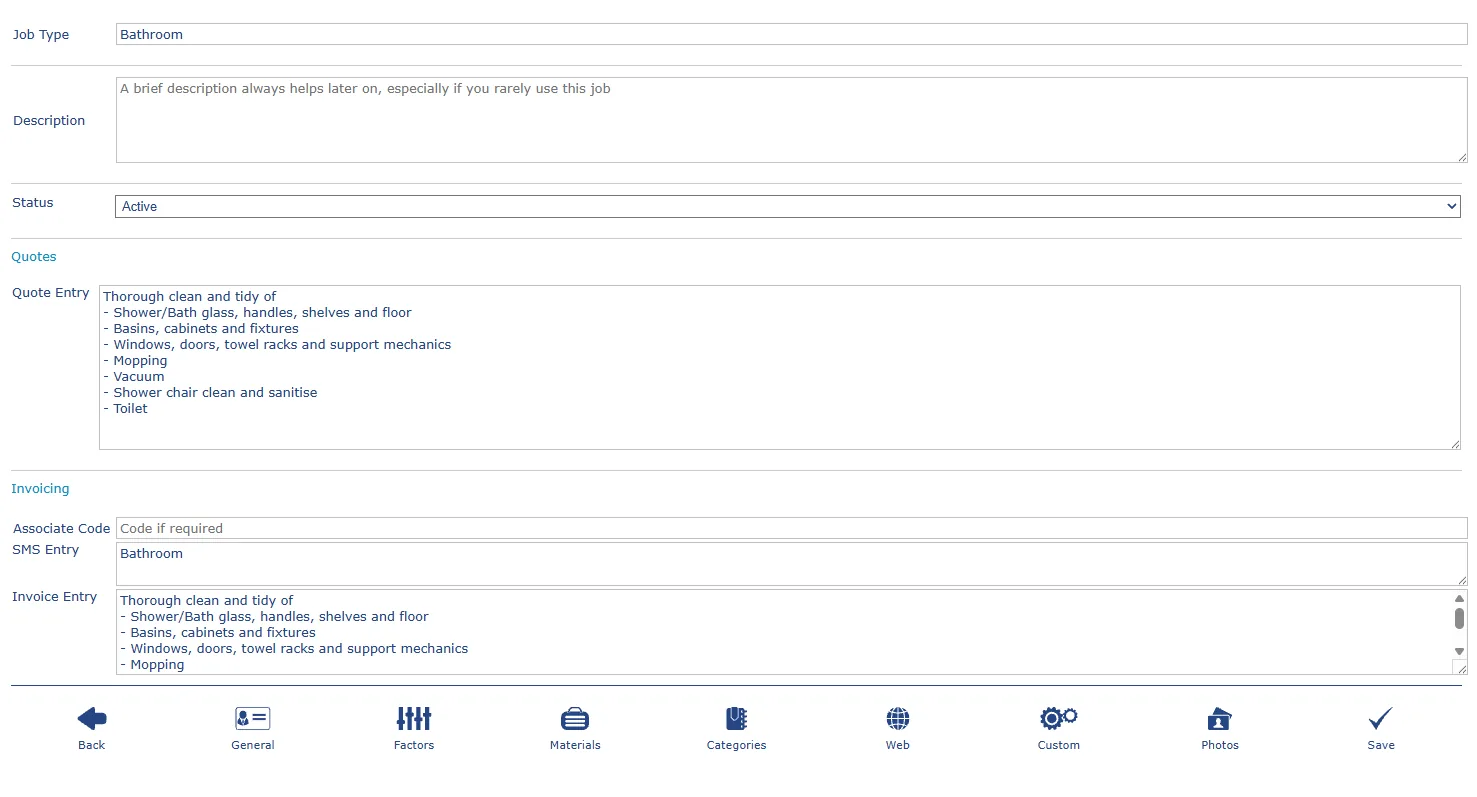The width and height of the screenshot is (1477, 797).
Task: Open the Web globe icon
Action: 898,718
